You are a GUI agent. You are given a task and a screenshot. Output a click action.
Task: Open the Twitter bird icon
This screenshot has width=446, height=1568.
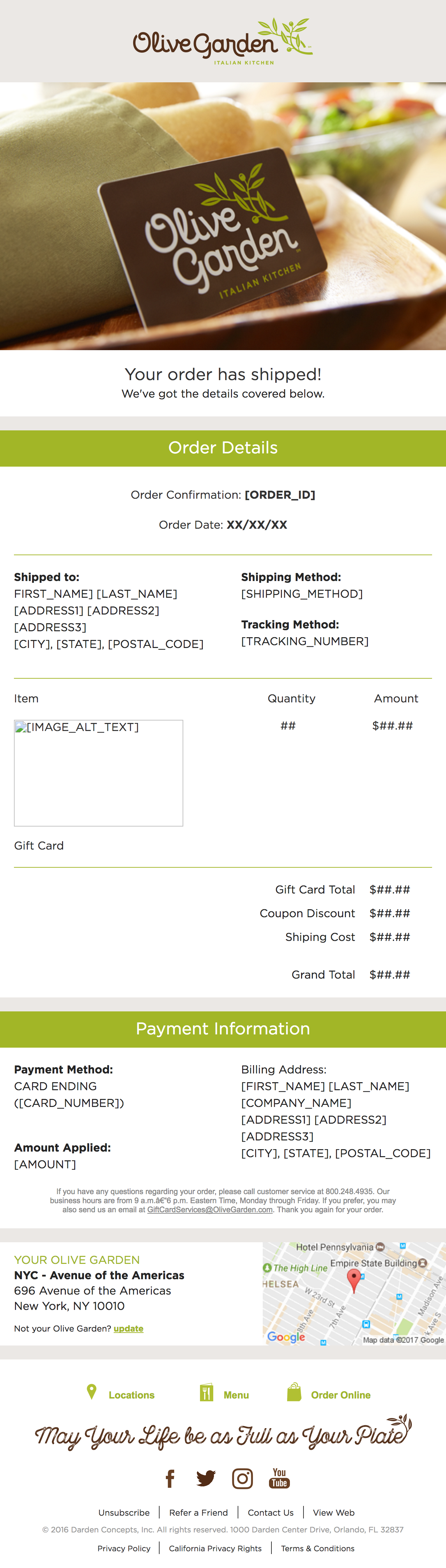coord(206,1478)
